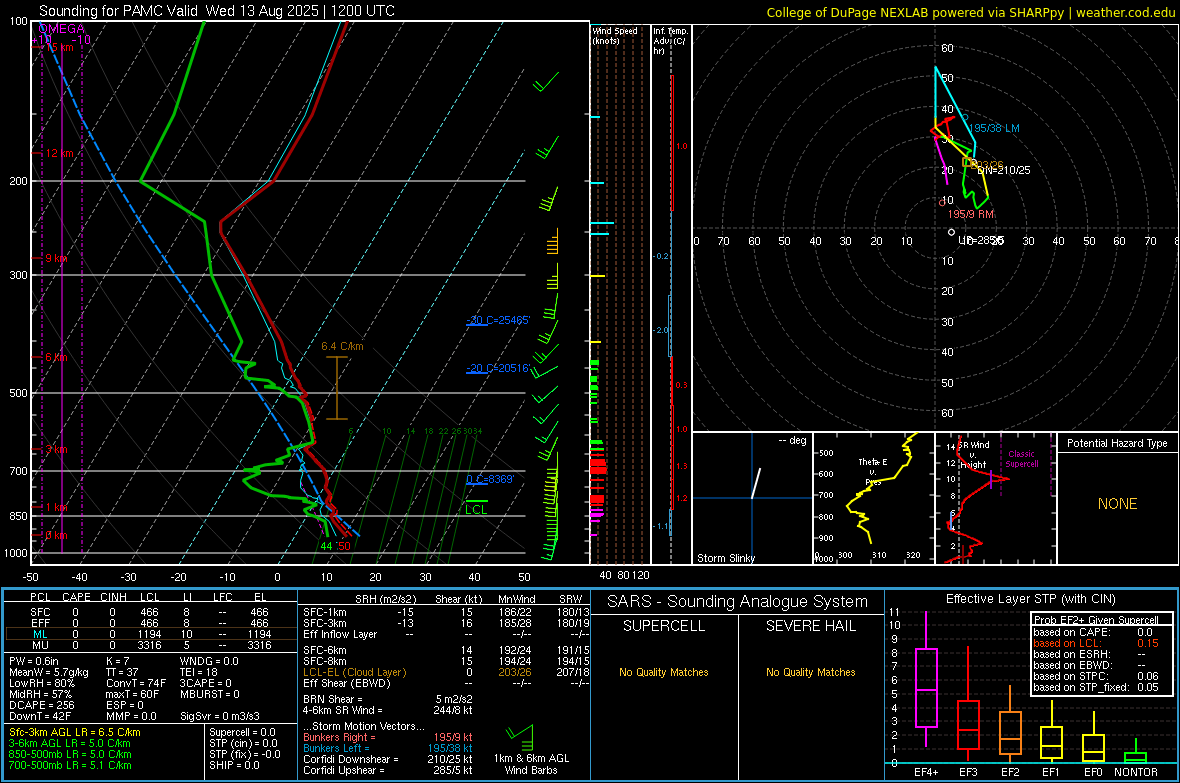Viewport: 1180px width, 783px height.
Task: Click the PW = 0.6in value
Action: 34,661
